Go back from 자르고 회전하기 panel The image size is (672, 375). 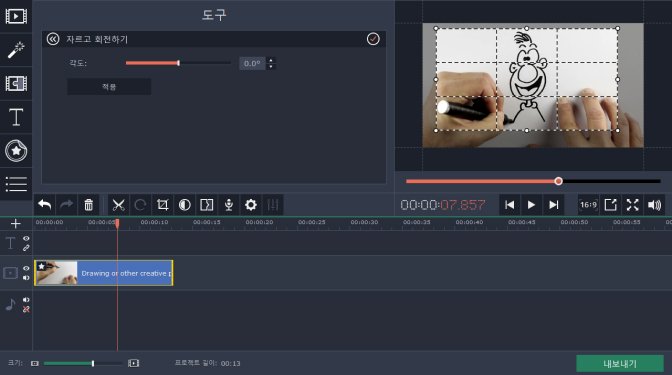(x=53, y=39)
